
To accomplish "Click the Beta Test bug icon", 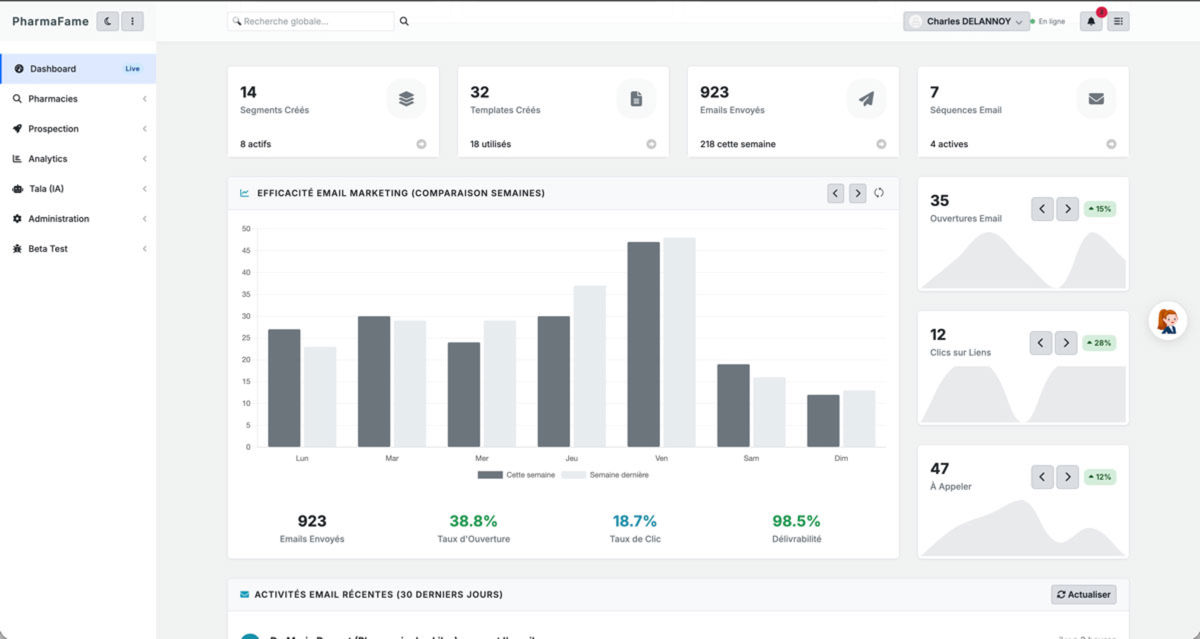I will (x=17, y=248).
